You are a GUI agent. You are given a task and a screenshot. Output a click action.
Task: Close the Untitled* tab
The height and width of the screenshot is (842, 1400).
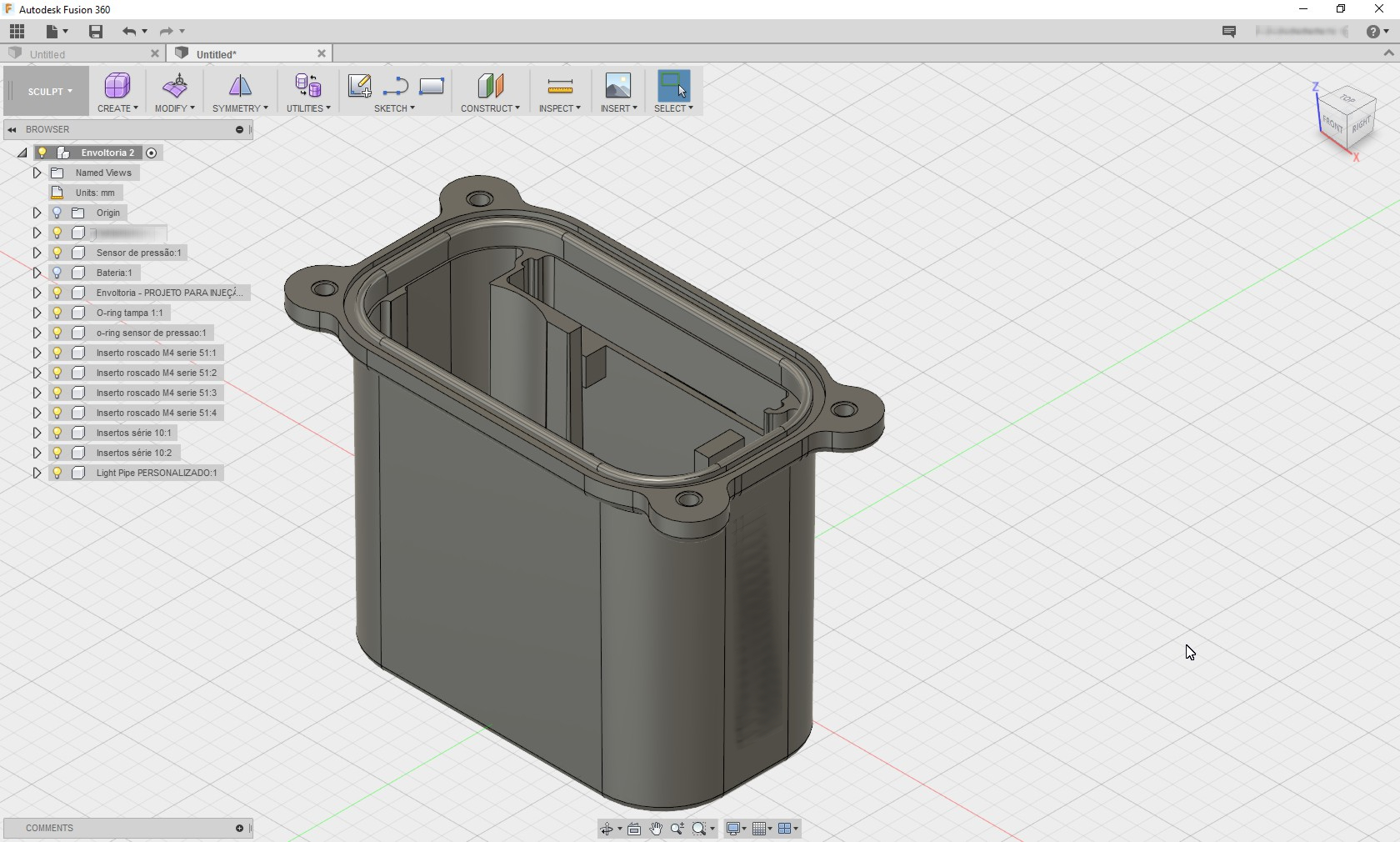[322, 53]
